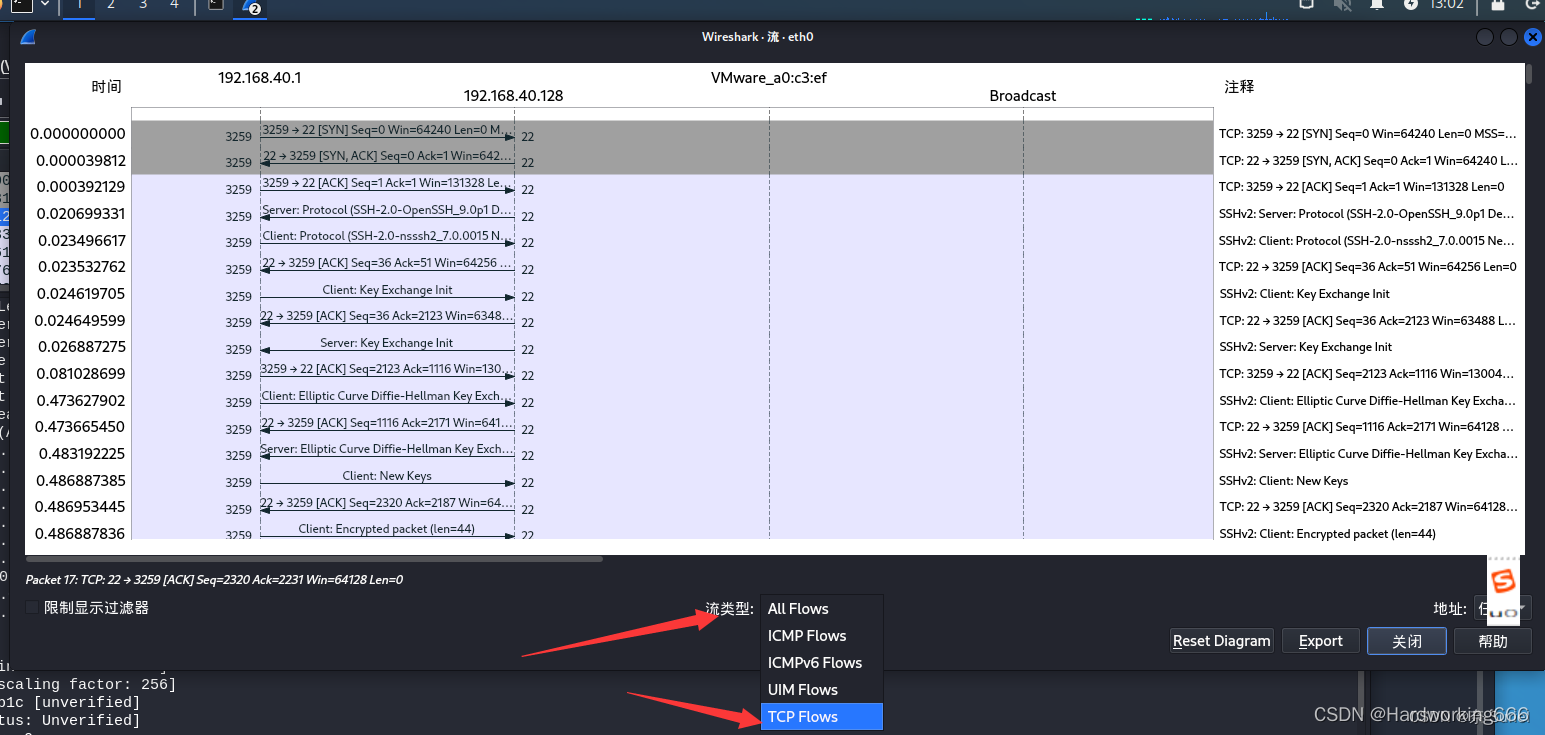Open the 地址 address combo box
The width and height of the screenshot is (1545, 735).
click(x=1503, y=608)
